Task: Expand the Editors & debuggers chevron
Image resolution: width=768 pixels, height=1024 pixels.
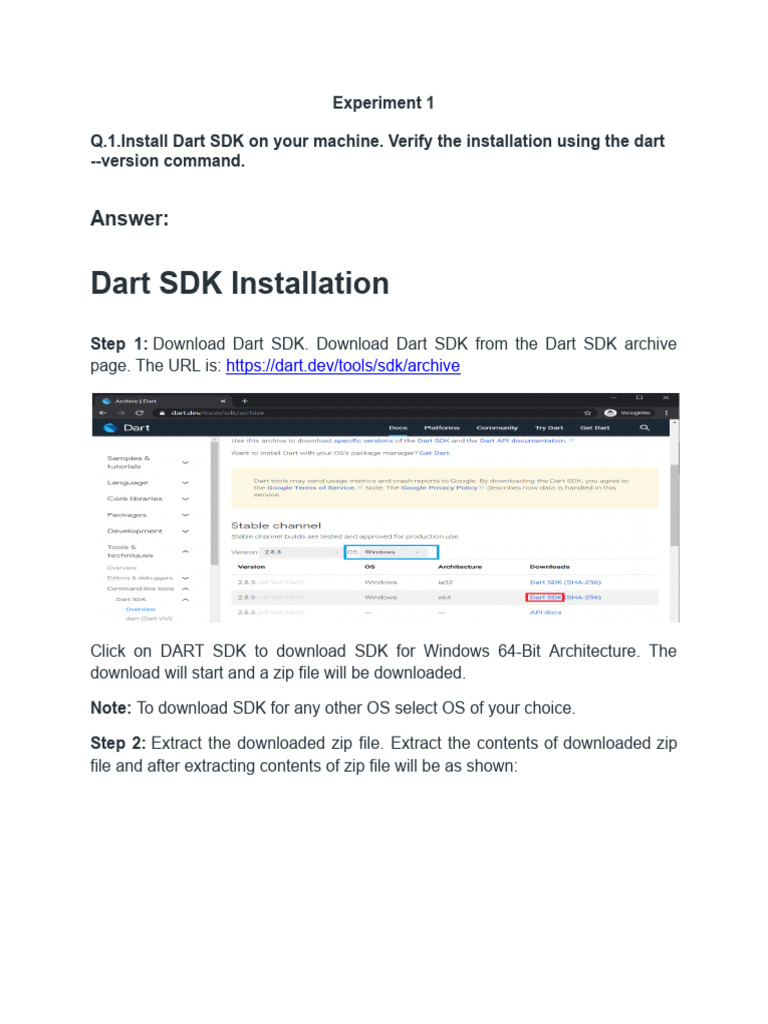Action: 185,578
